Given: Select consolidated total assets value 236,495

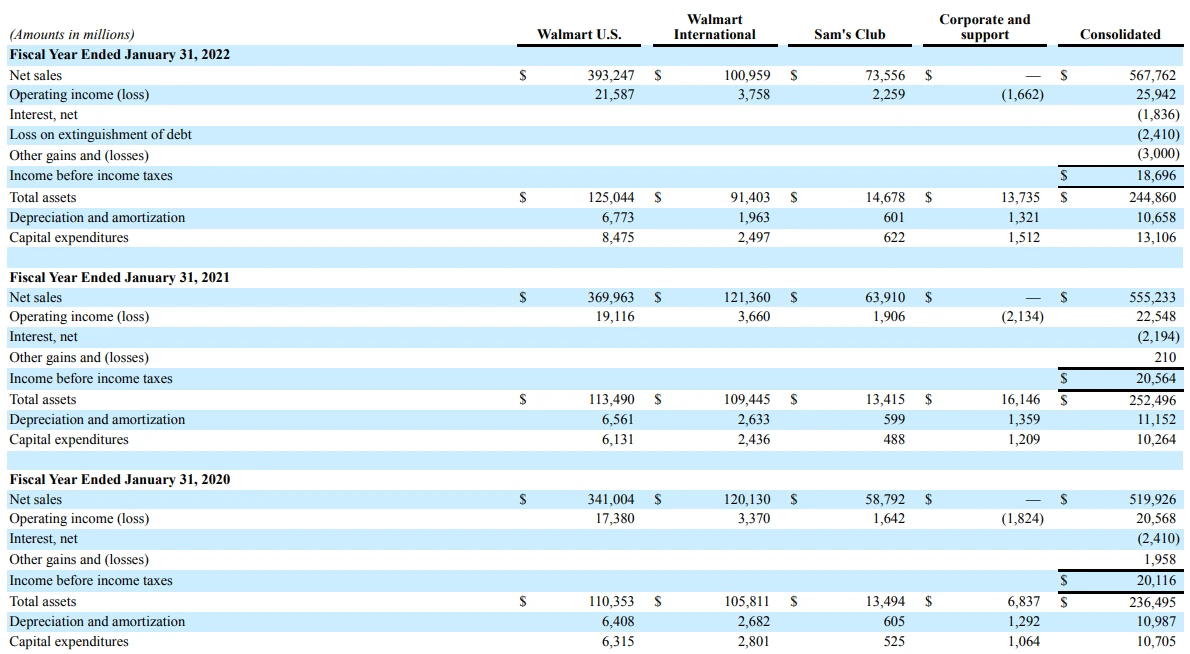Looking at the screenshot, I should pyautogui.click(x=1152, y=602).
